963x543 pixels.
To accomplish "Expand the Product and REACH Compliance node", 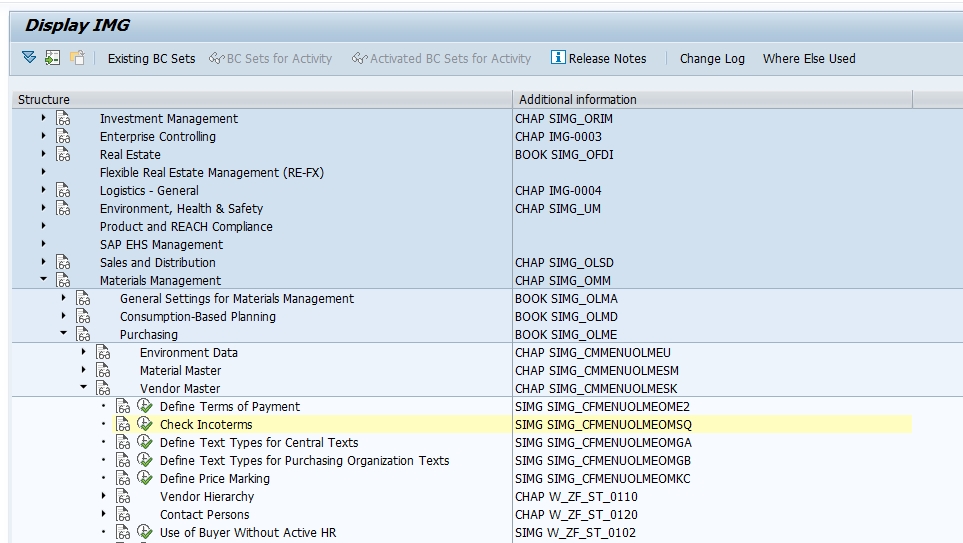I will tap(44, 225).
